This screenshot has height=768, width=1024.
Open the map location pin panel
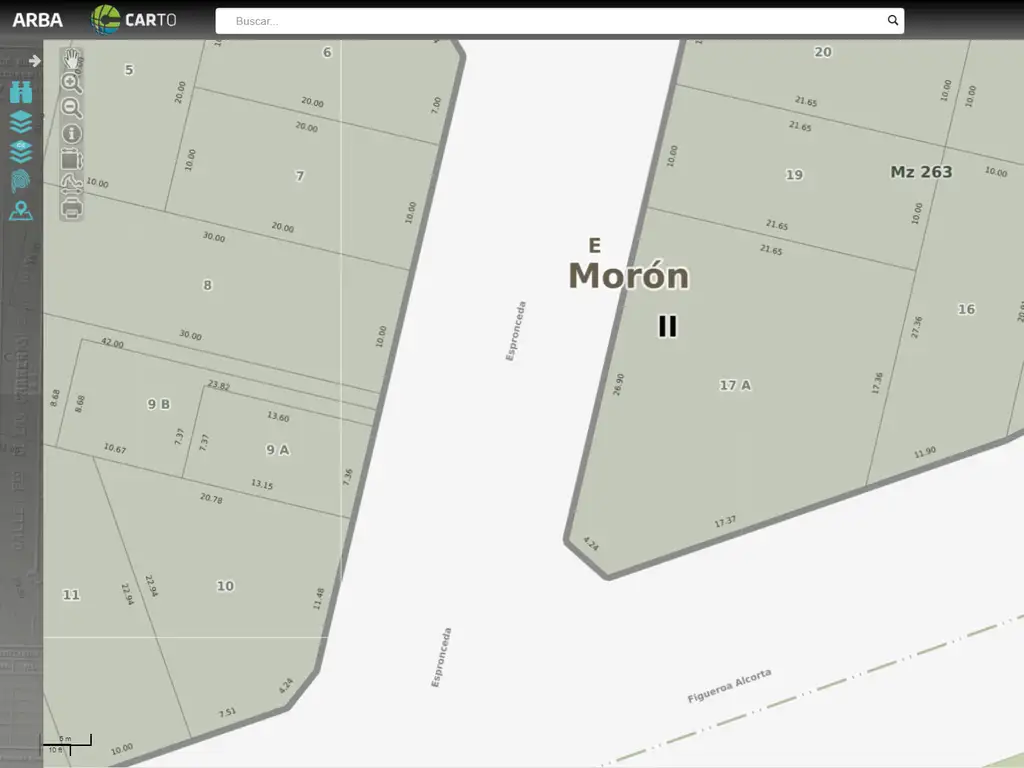pos(21,211)
